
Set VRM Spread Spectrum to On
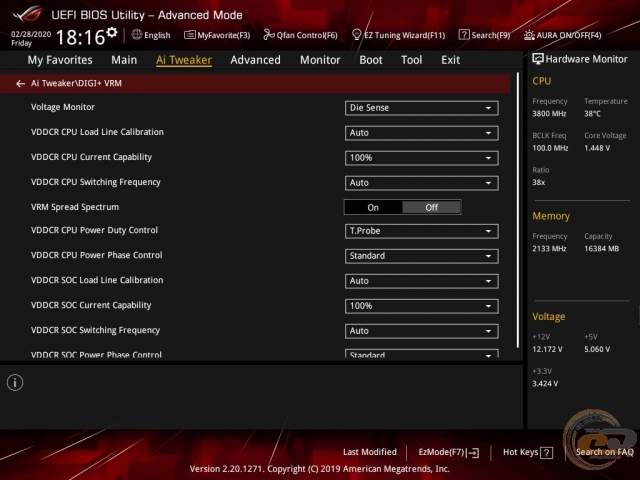point(373,207)
